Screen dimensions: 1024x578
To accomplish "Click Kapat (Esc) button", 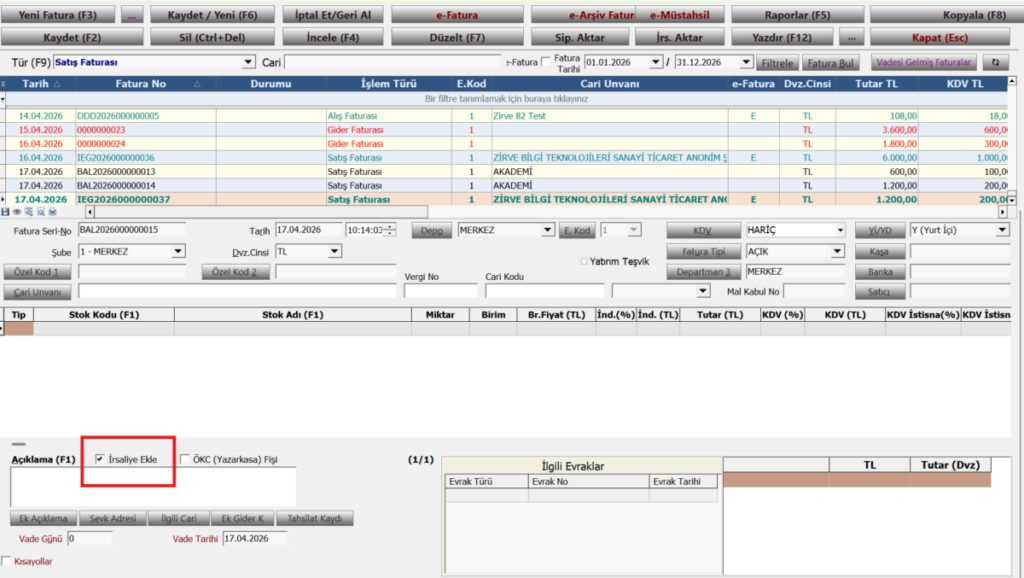I will (940, 37).
